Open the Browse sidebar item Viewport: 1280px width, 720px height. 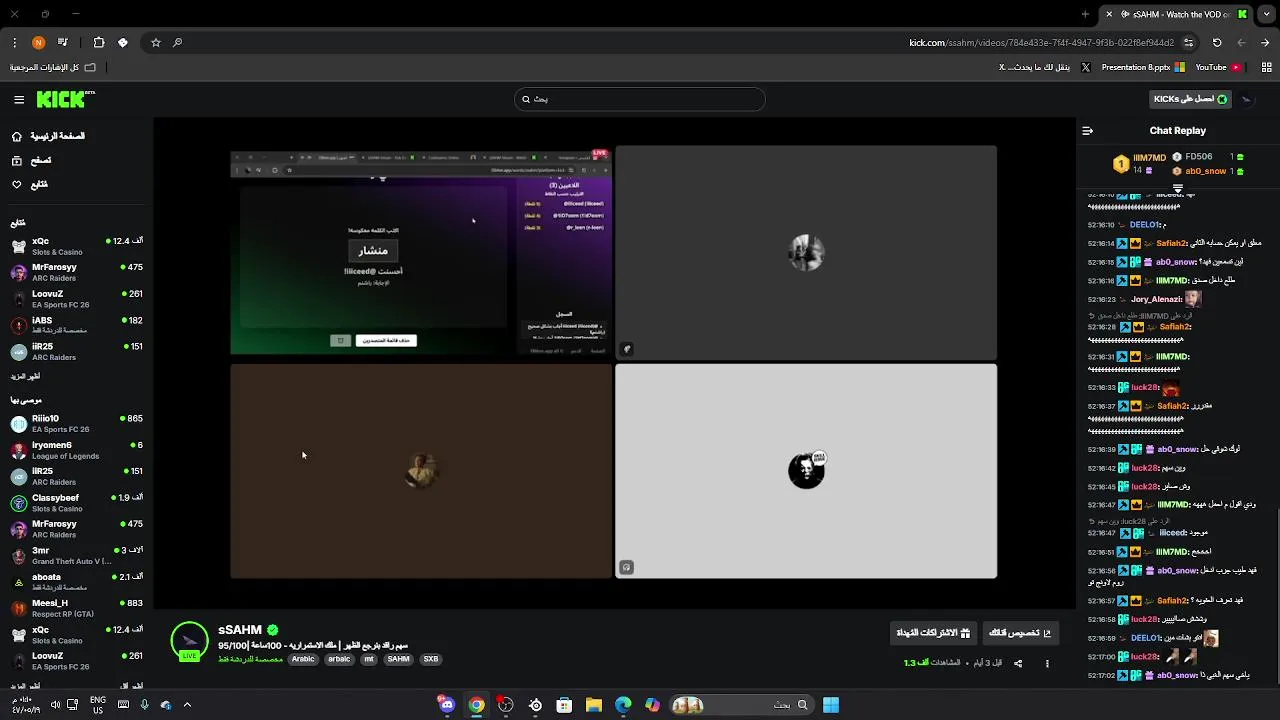[x=31, y=160]
